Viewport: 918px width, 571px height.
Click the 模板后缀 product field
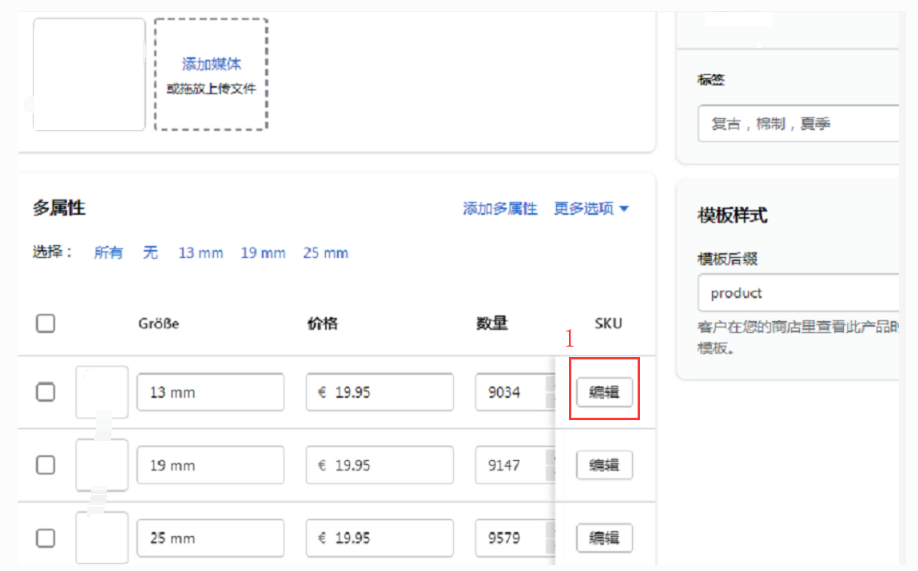tap(800, 293)
